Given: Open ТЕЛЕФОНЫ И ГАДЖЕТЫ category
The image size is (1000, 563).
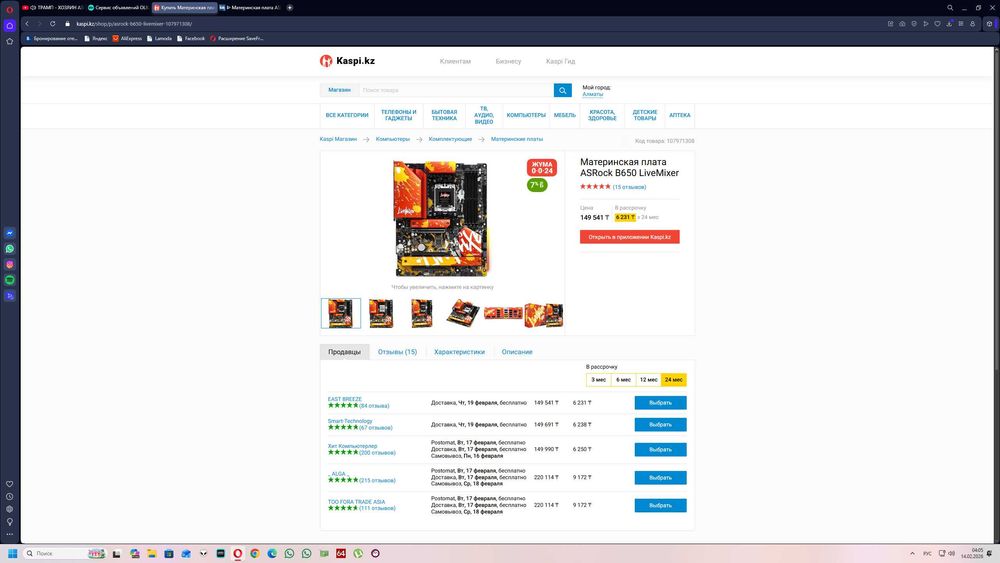Looking at the screenshot, I should [x=399, y=115].
